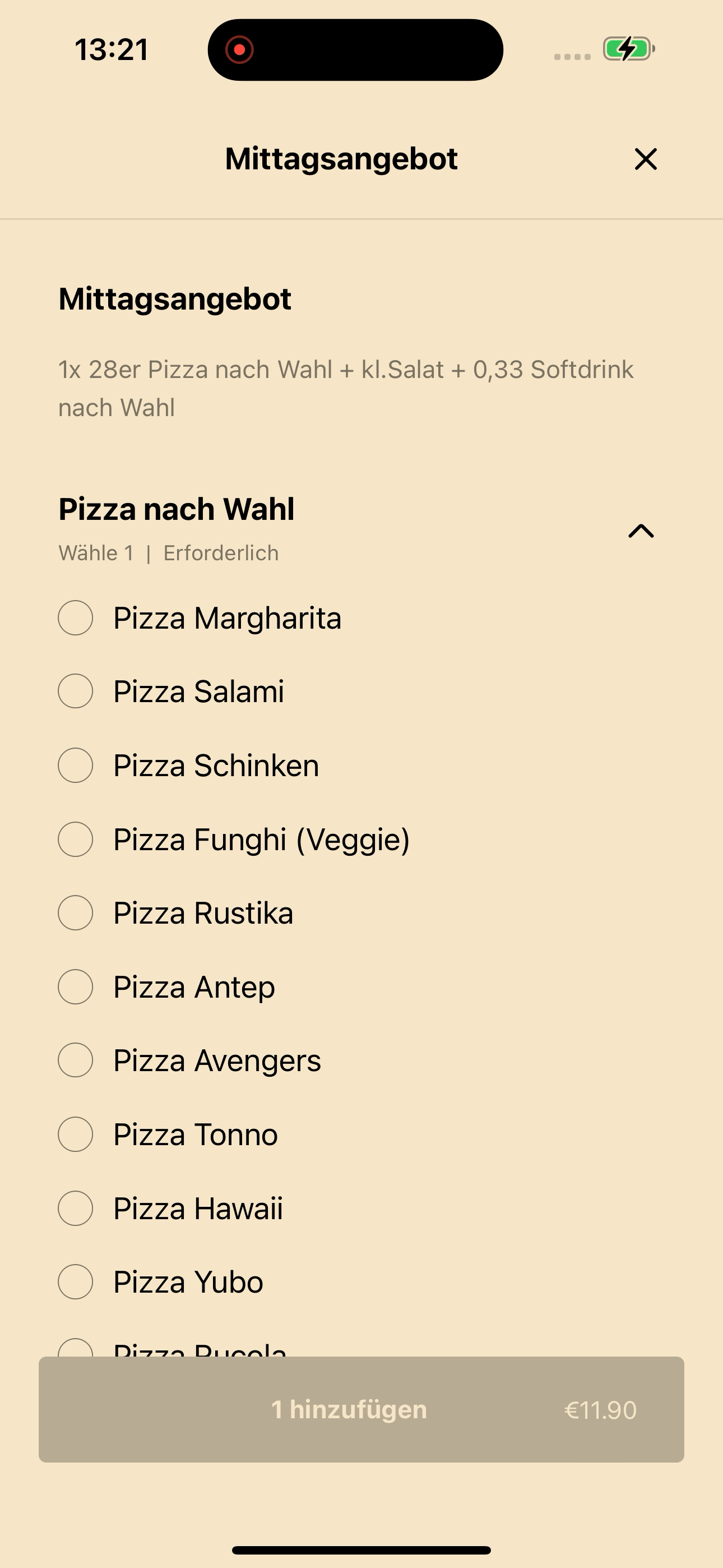Pick Pizza Schinken radio button
The width and height of the screenshot is (723, 1568).
click(76, 765)
